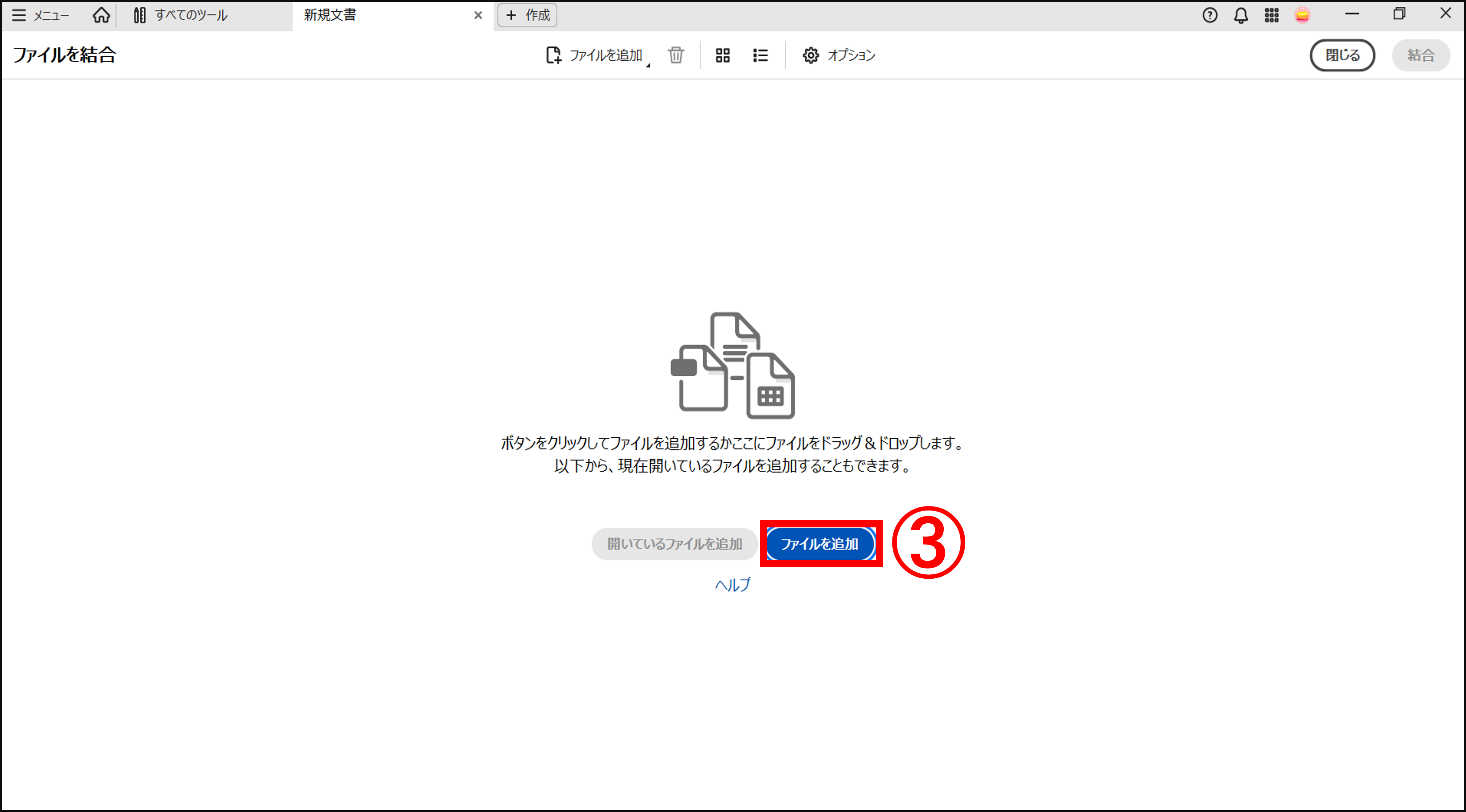Viewport: 1466px width, 812px height.
Task: Click the 作成 create button
Action: tap(527, 16)
